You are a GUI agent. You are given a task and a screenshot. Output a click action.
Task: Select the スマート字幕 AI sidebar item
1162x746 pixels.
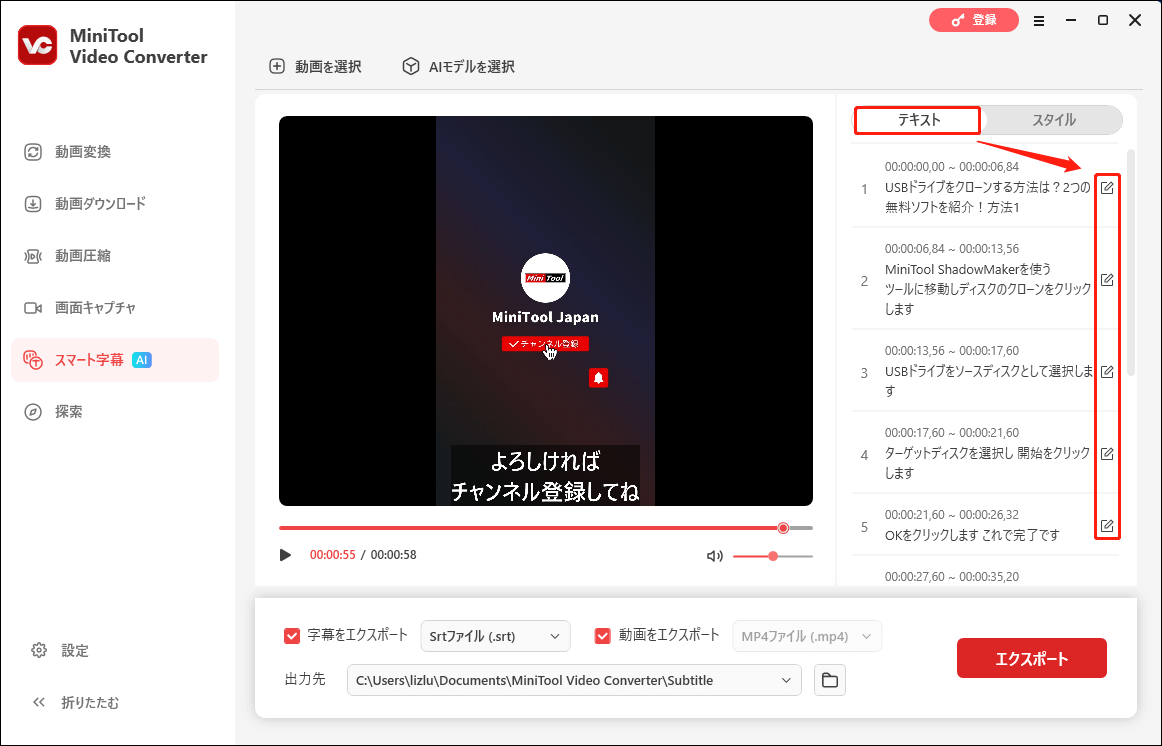click(x=115, y=360)
